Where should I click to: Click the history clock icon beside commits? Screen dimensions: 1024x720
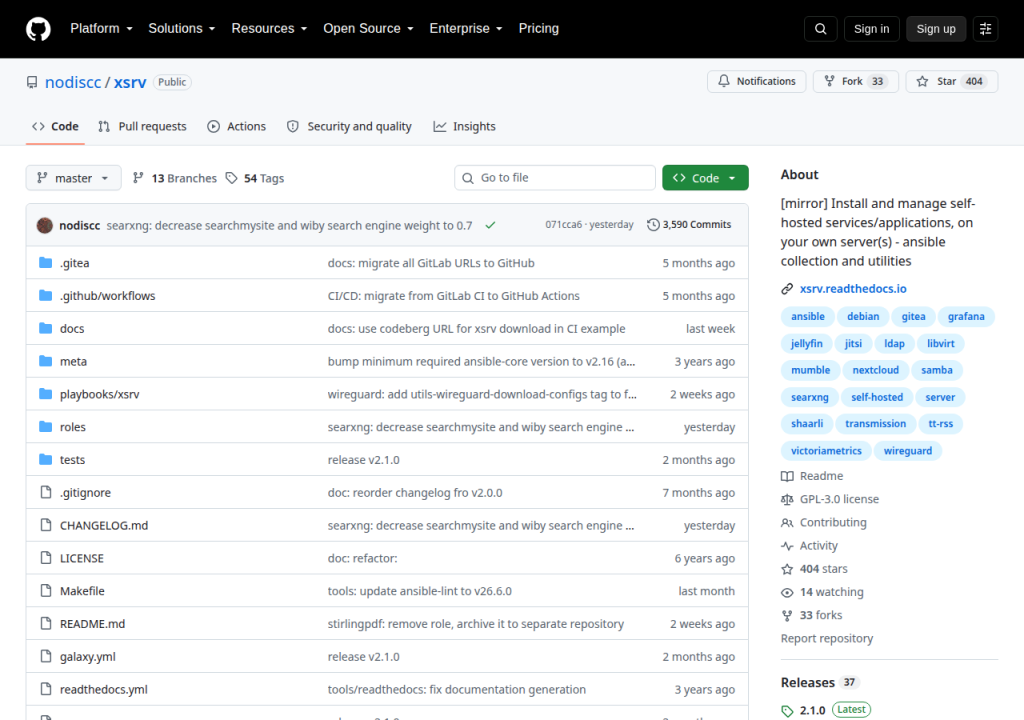[x=652, y=225]
